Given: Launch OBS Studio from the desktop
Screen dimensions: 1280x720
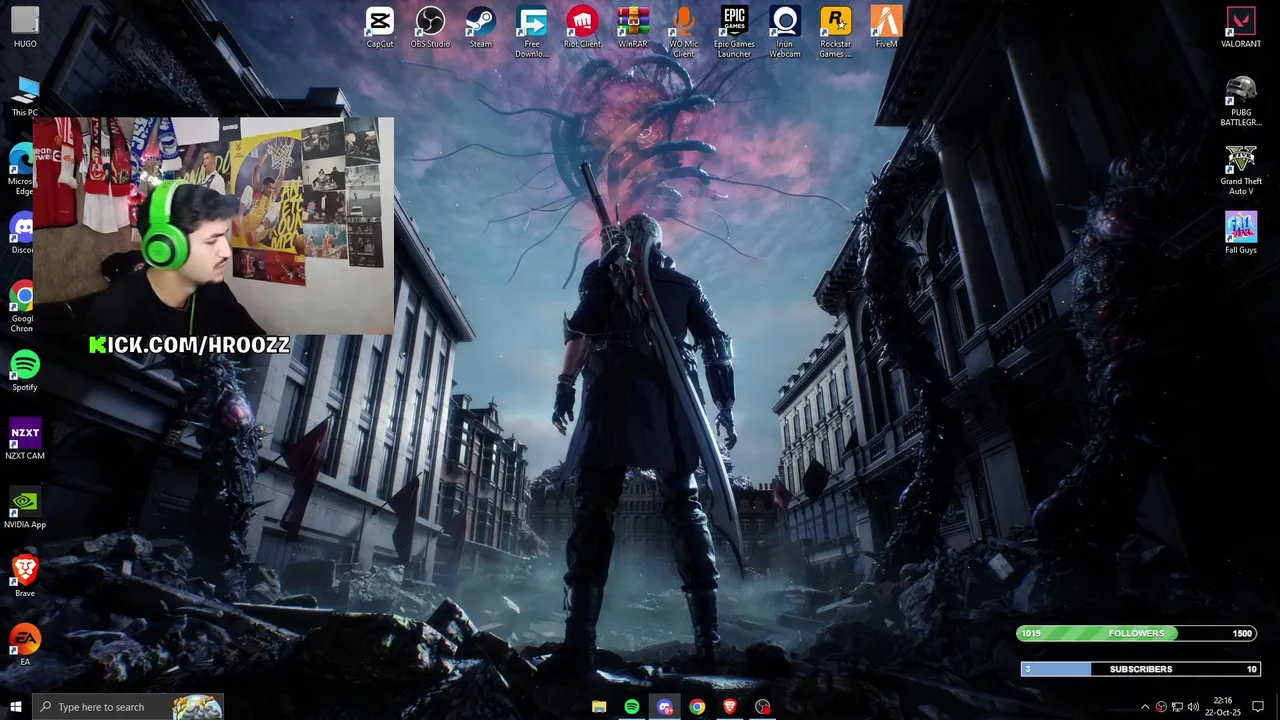Looking at the screenshot, I should (430, 27).
